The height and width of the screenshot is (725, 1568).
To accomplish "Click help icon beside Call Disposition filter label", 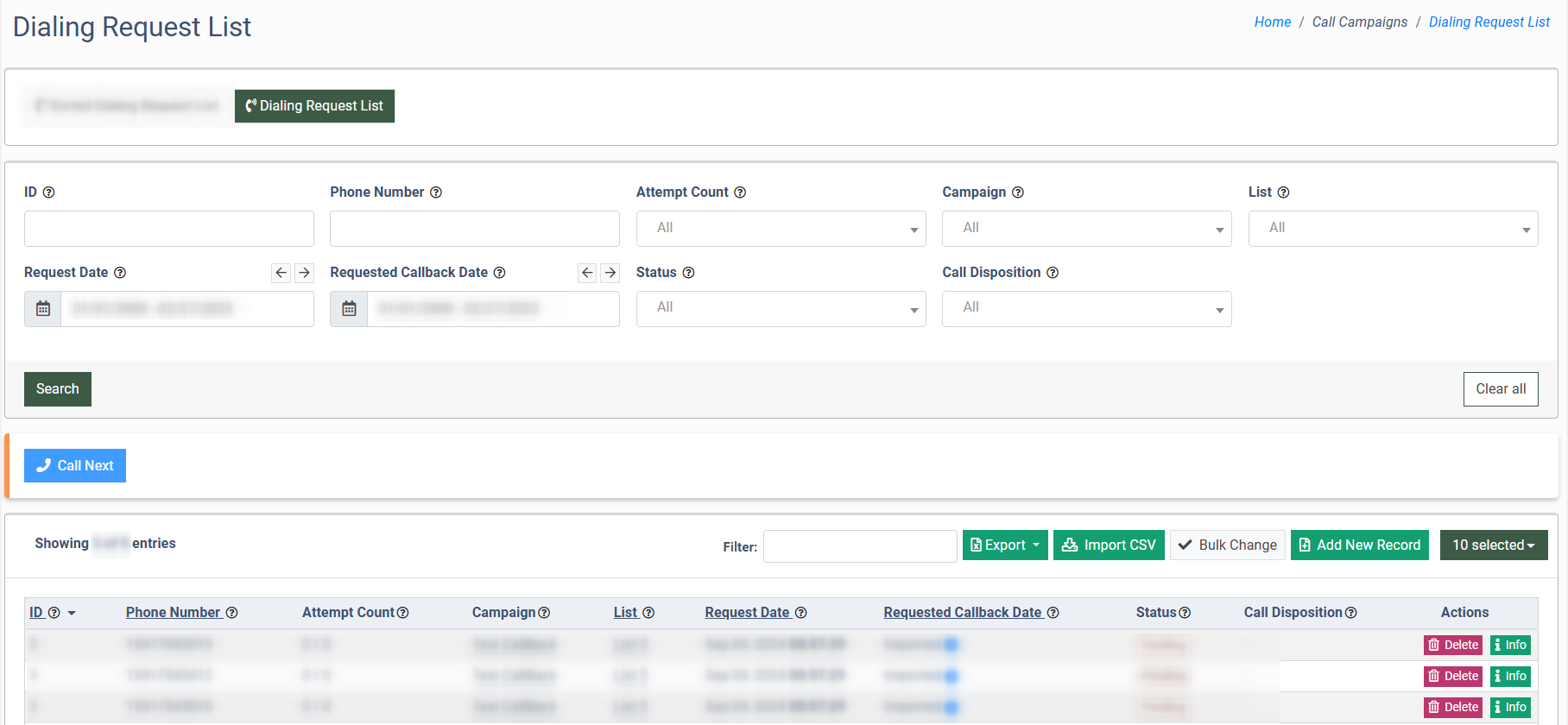I will pyautogui.click(x=1053, y=273).
